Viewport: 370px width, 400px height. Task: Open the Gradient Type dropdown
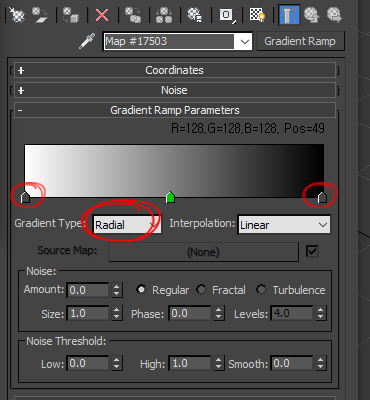pos(127,225)
